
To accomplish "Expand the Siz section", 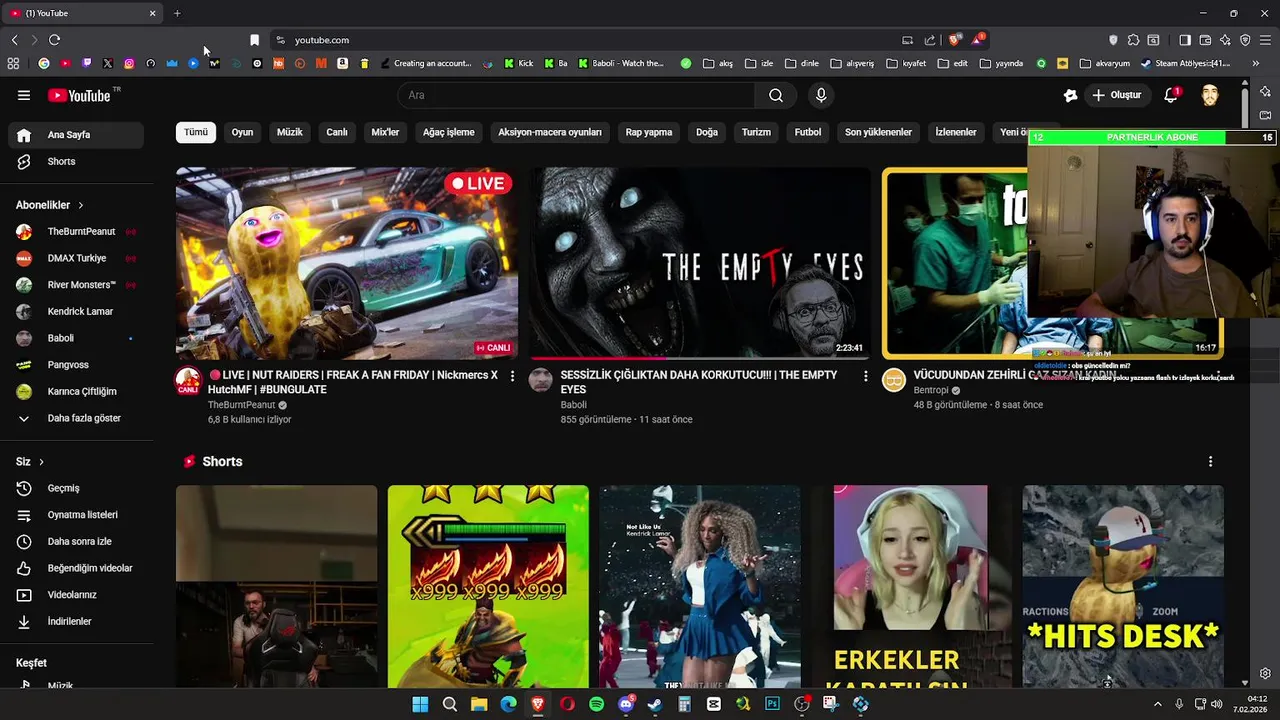I will click(x=31, y=462).
